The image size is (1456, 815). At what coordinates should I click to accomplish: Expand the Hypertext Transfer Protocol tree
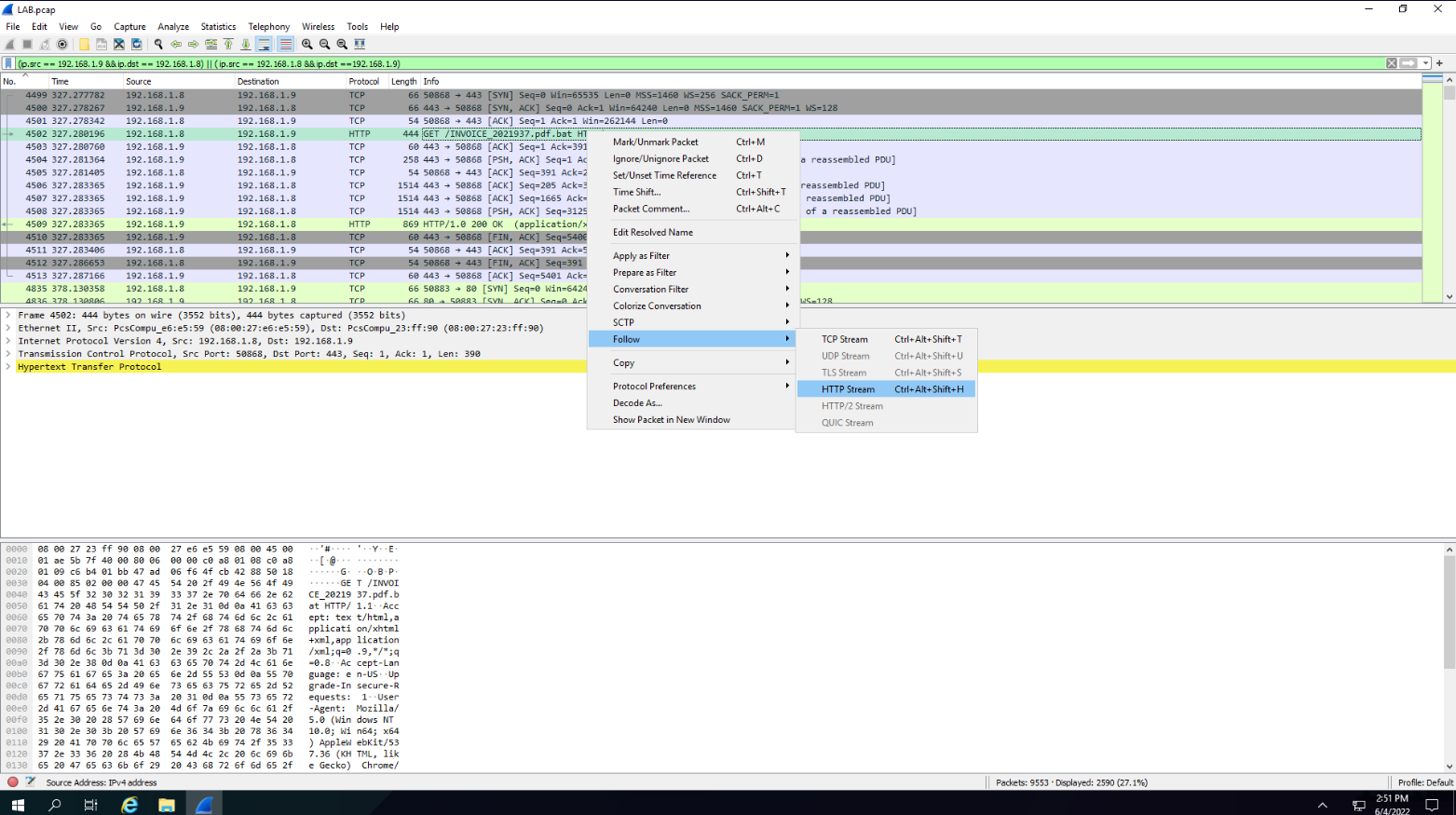pyautogui.click(x=8, y=367)
